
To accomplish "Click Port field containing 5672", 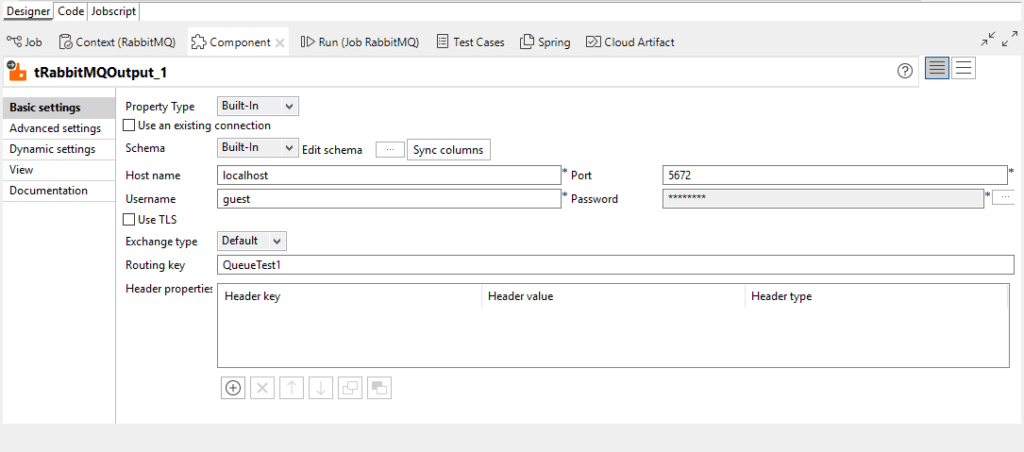I will pyautogui.click(x=835, y=175).
